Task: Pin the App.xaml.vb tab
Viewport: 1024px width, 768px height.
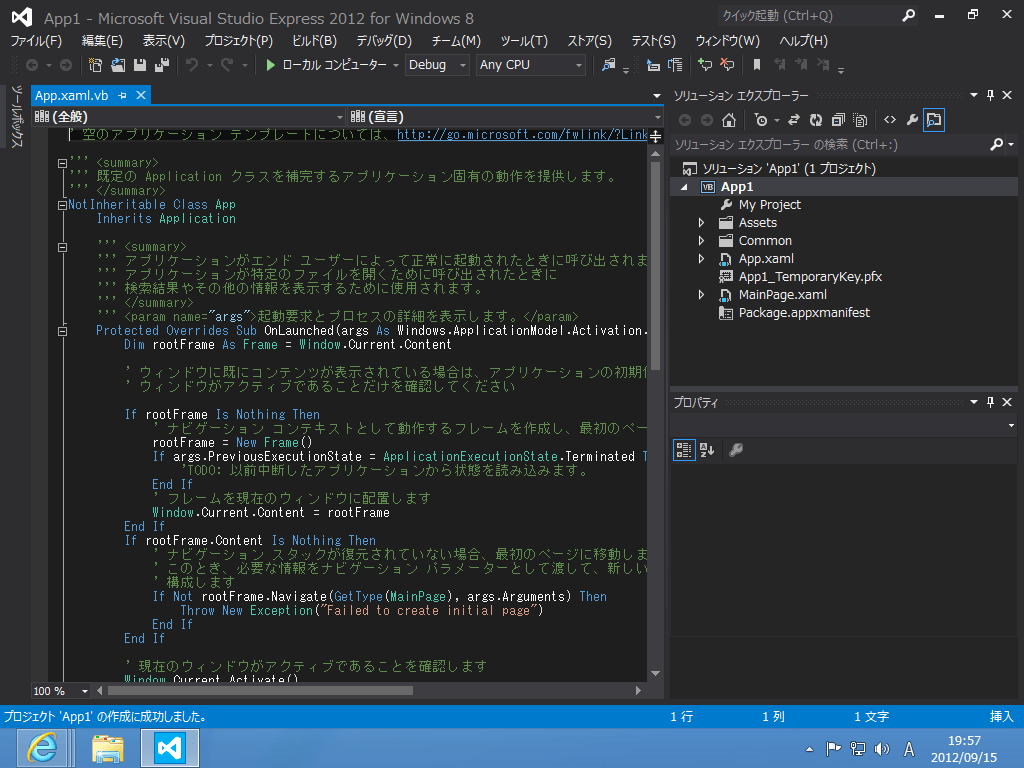Action: click(x=122, y=95)
